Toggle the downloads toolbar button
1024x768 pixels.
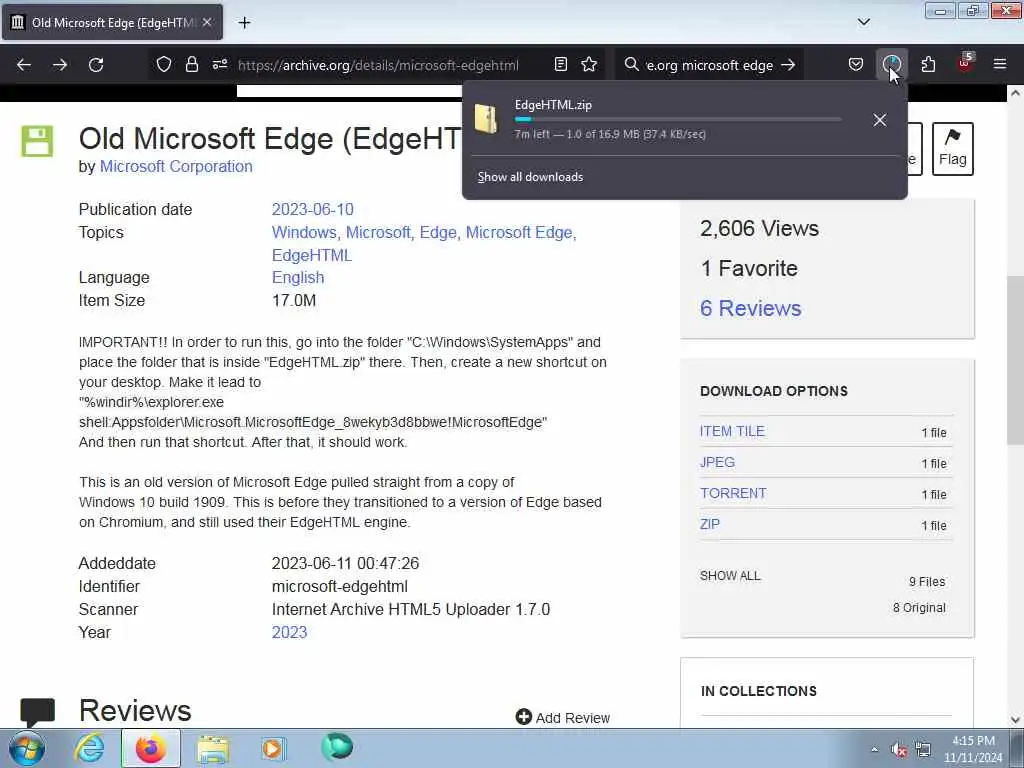(891, 65)
